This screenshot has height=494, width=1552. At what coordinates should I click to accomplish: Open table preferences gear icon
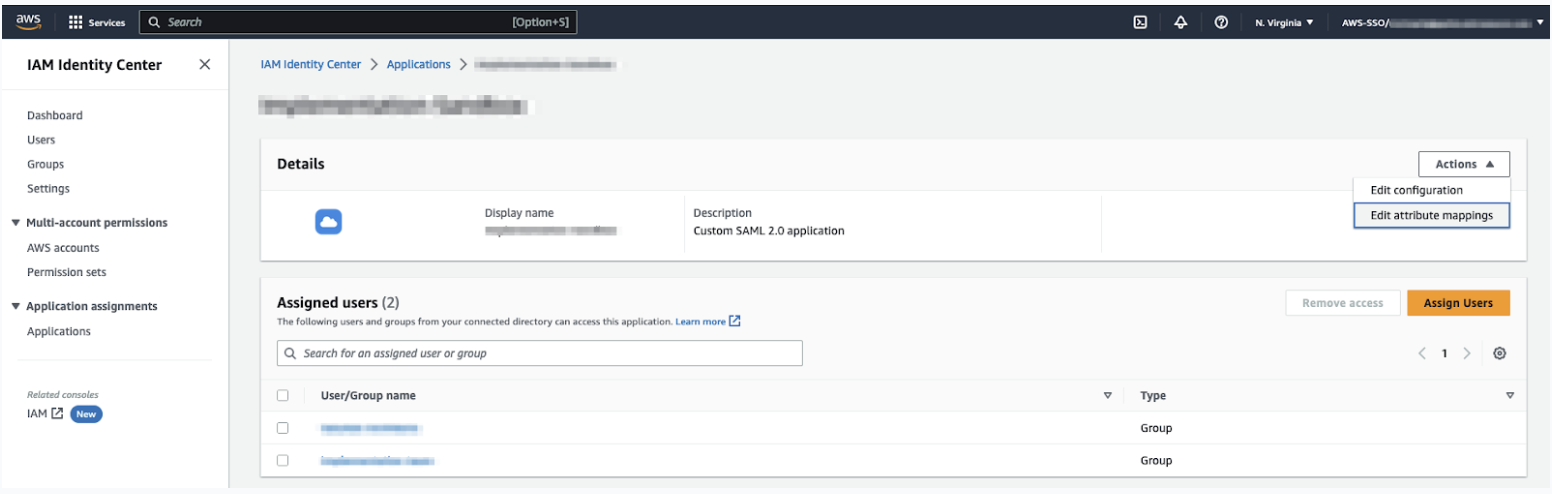click(1499, 353)
